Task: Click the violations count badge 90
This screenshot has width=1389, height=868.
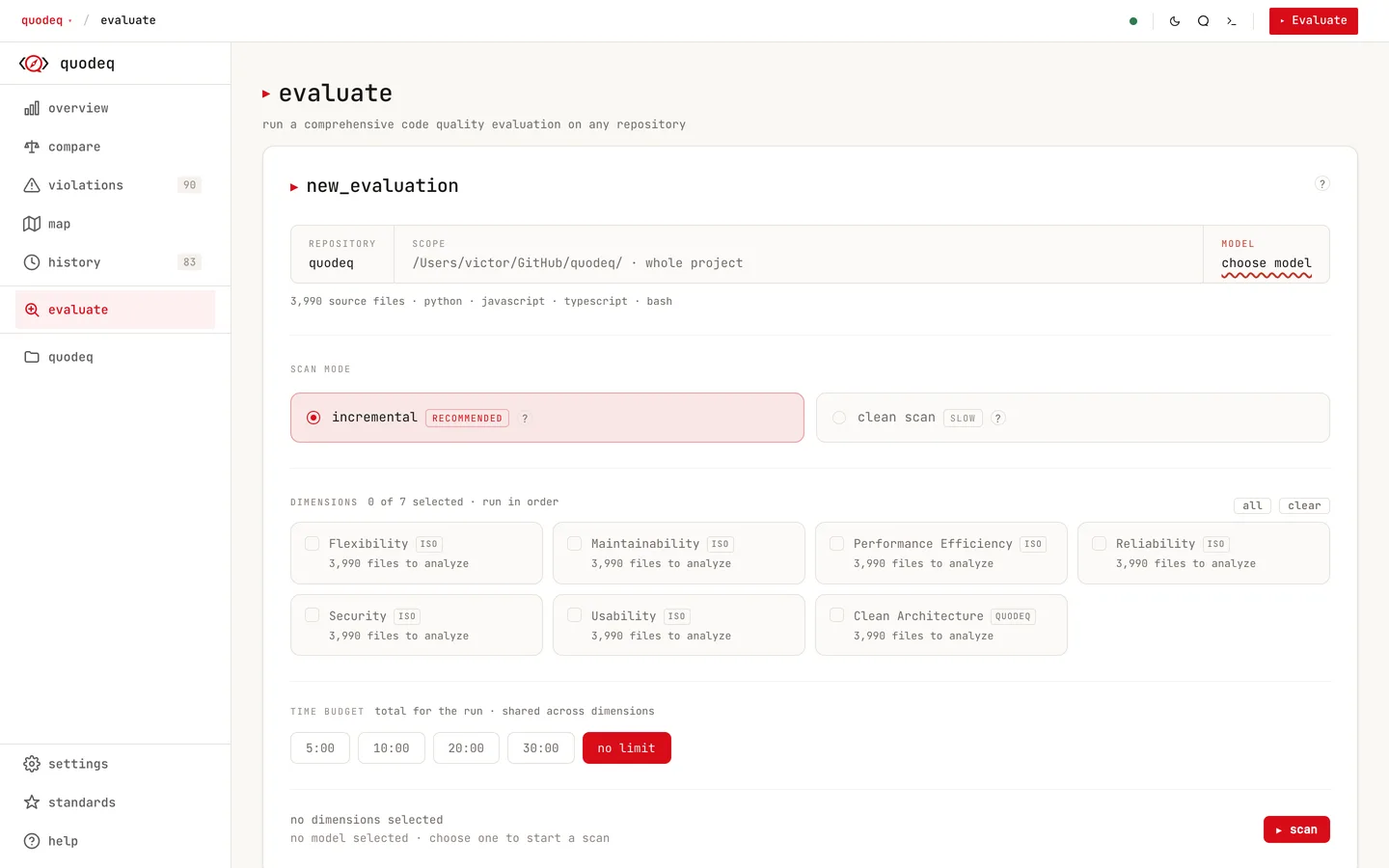Action: point(189,185)
